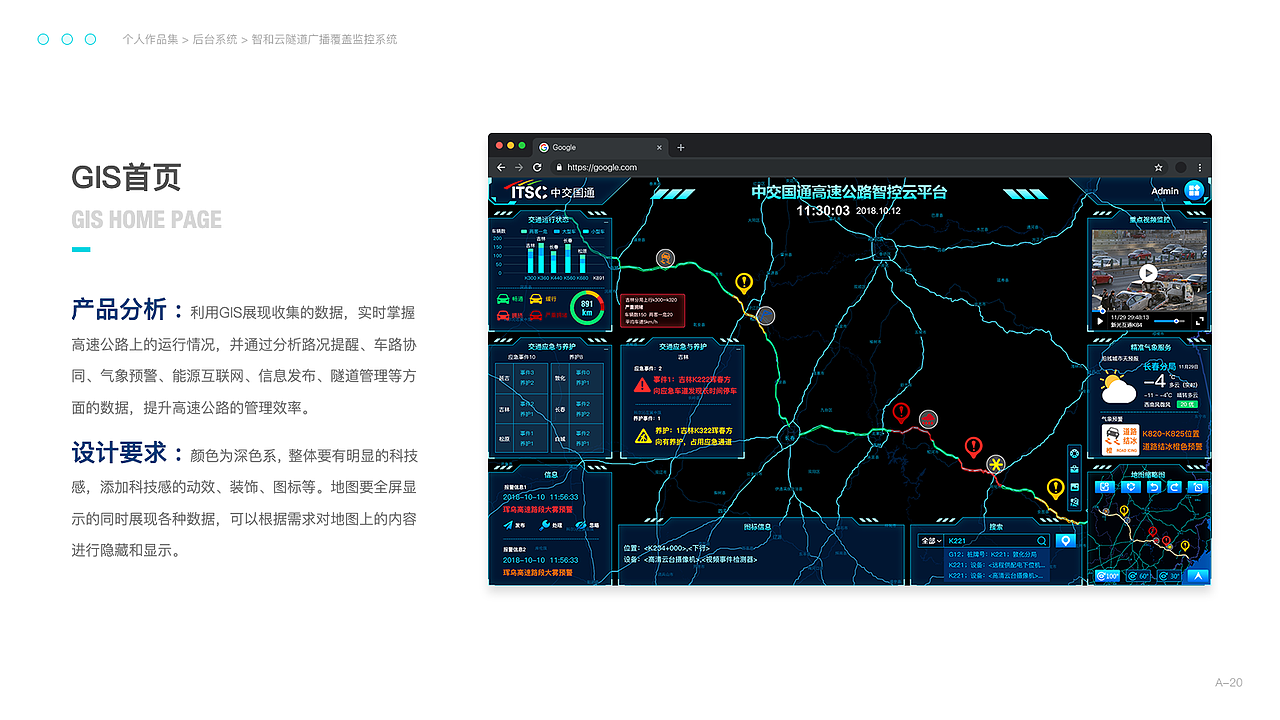1280x720 pixels.
Task: Click the magnifier icon in the K221 search box
Action: (x=1041, y=541)
